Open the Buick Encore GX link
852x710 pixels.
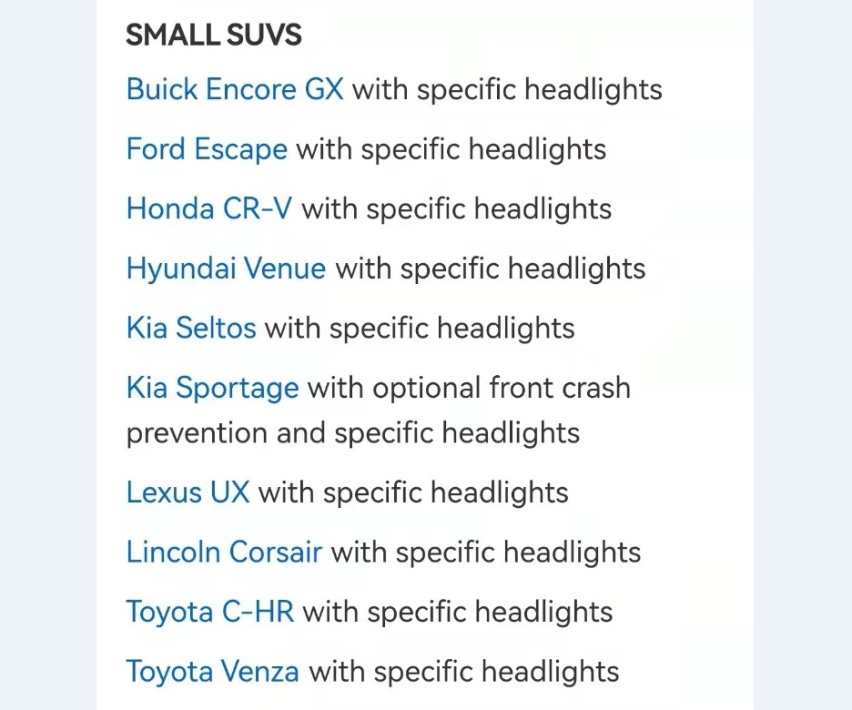tap(235, 89)
